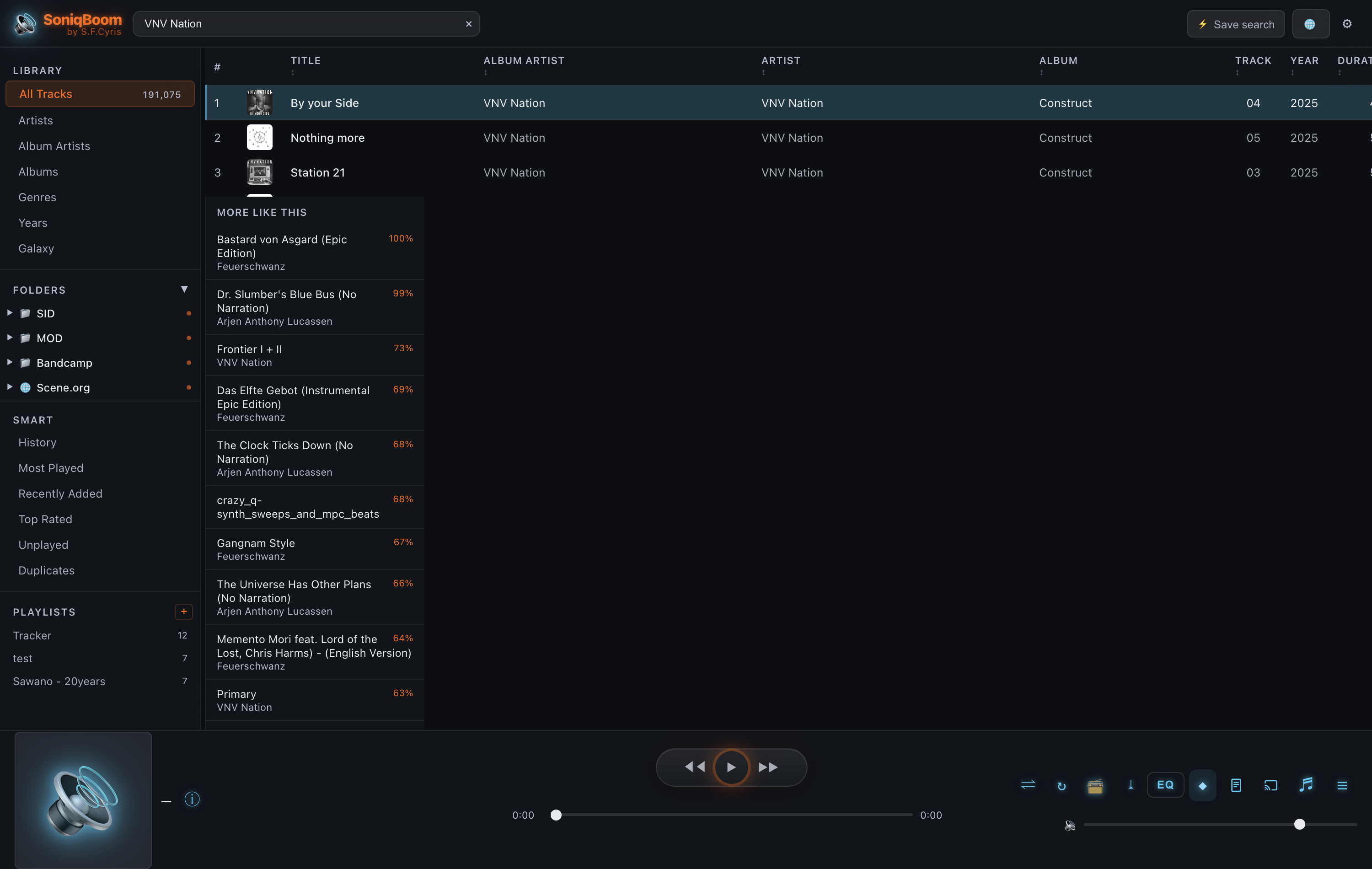Toggle shuffle playback with the crossed-arrows icon
The image size is (1372, 869).
click(x=1028, y=785)
